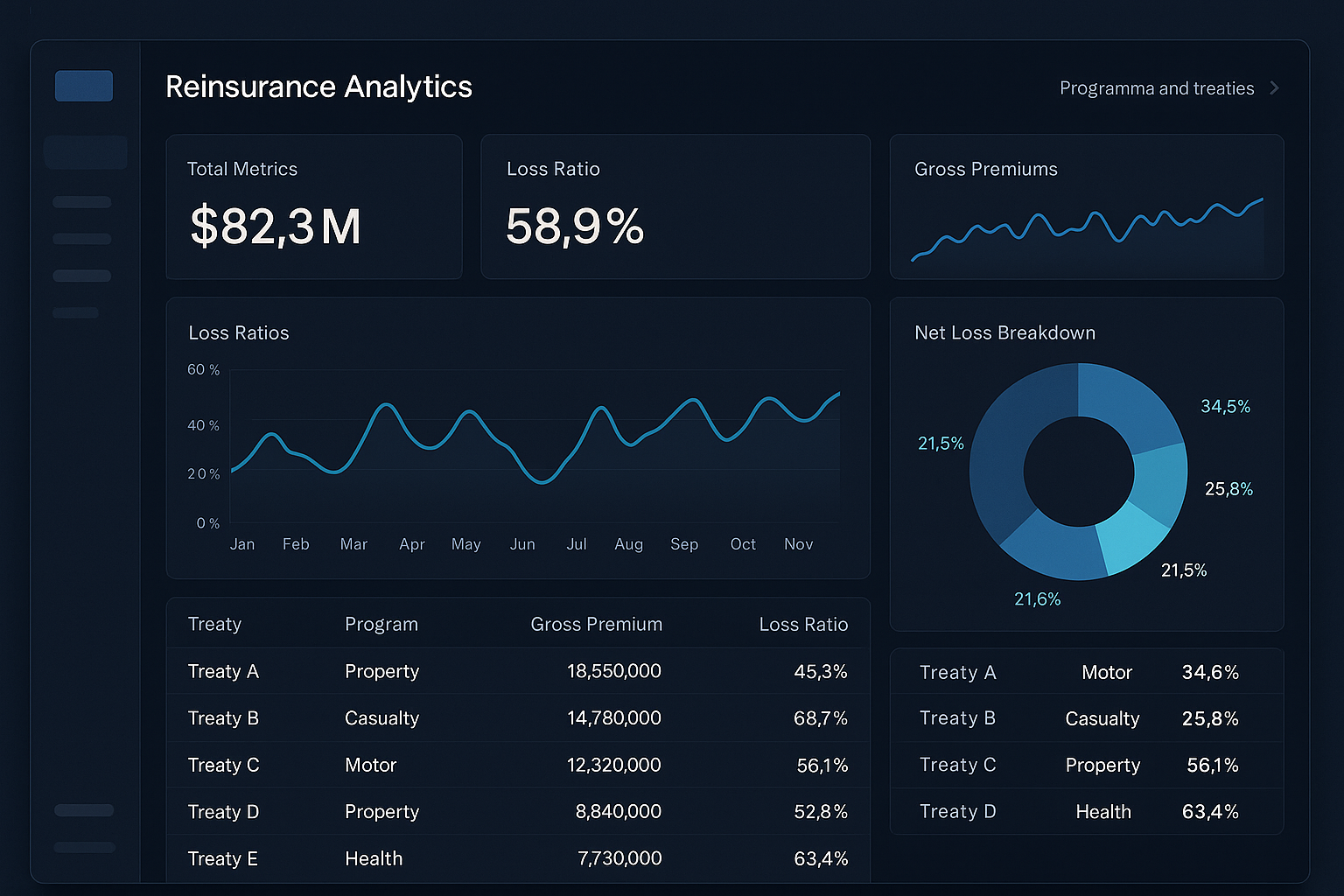Select the Aug month axis label
1344x896 pixels.
628,544
